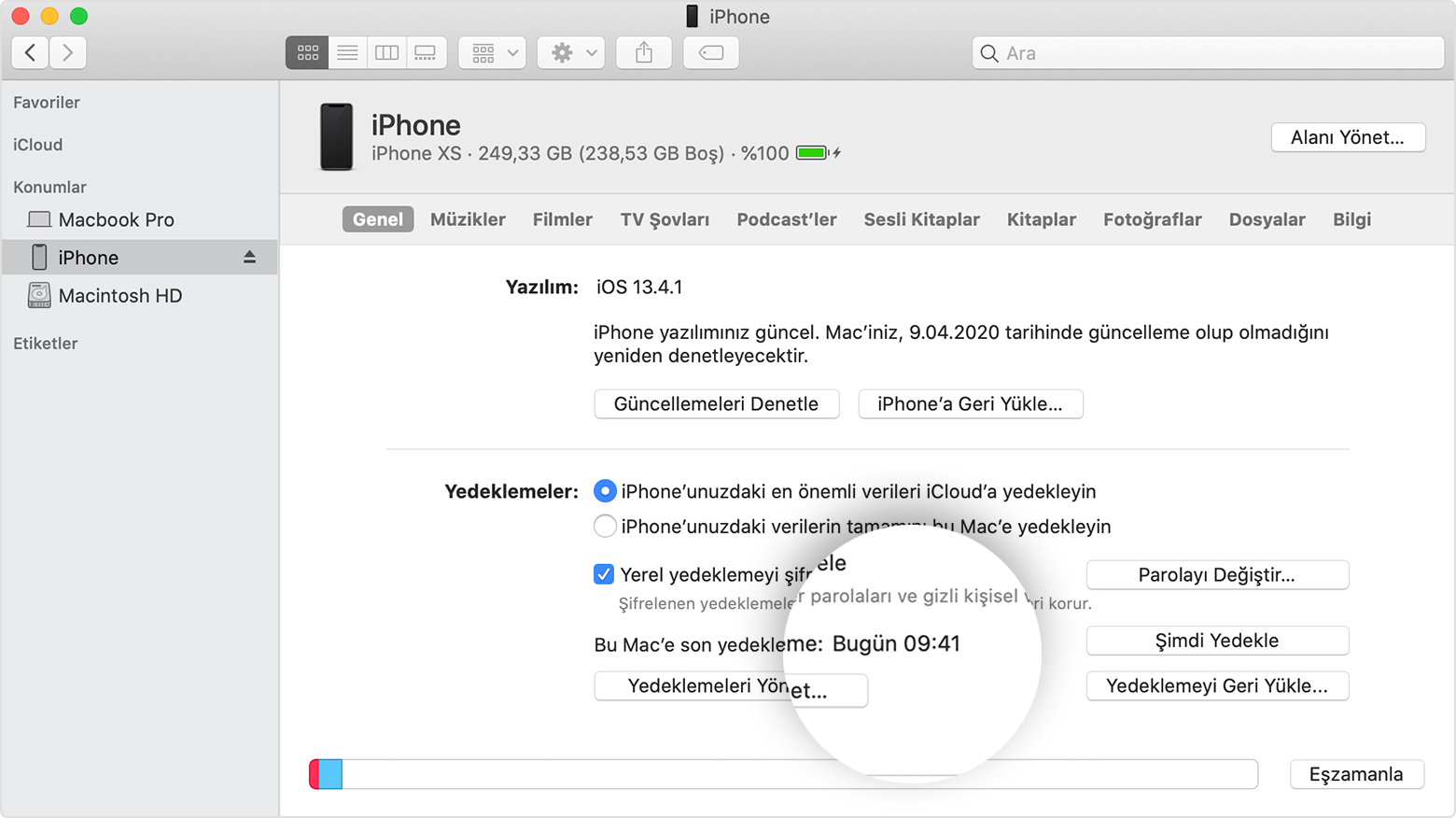Image resolution: width=1456 pixels, height=818 pixels.
Task: Click the back navigation arrow
Action: point(29,51)
